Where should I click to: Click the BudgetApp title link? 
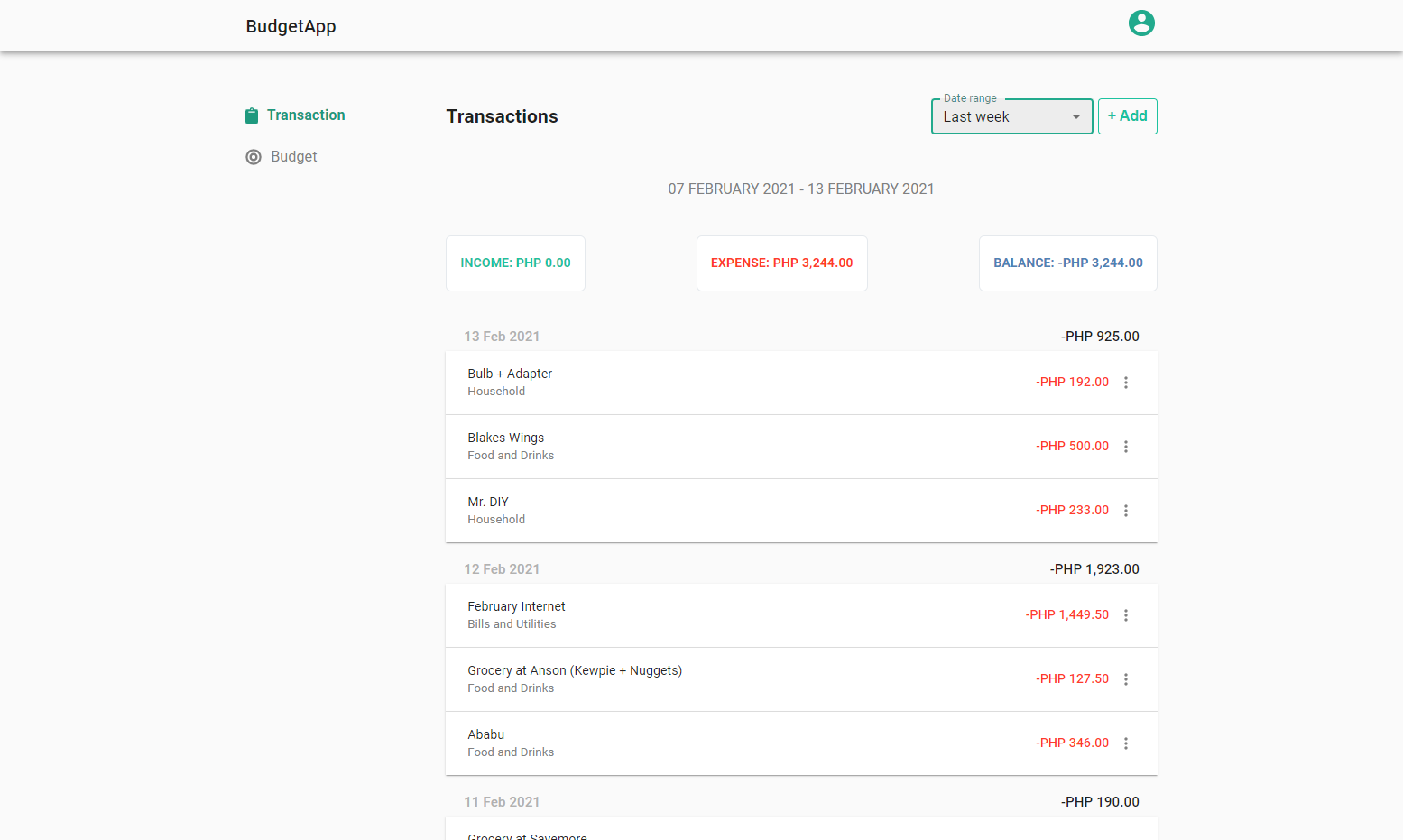pyautogui.click(x=291, y=26)
